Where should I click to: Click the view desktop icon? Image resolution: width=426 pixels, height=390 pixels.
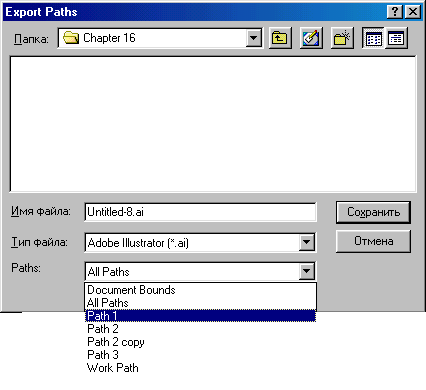click(311, 38)
